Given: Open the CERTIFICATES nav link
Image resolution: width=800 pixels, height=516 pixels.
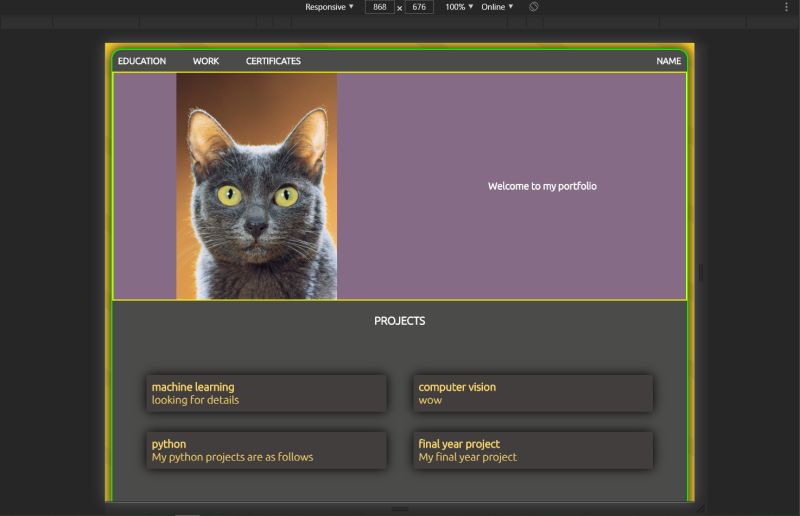Looking at the screenshot, I should (x=273, y=61).
